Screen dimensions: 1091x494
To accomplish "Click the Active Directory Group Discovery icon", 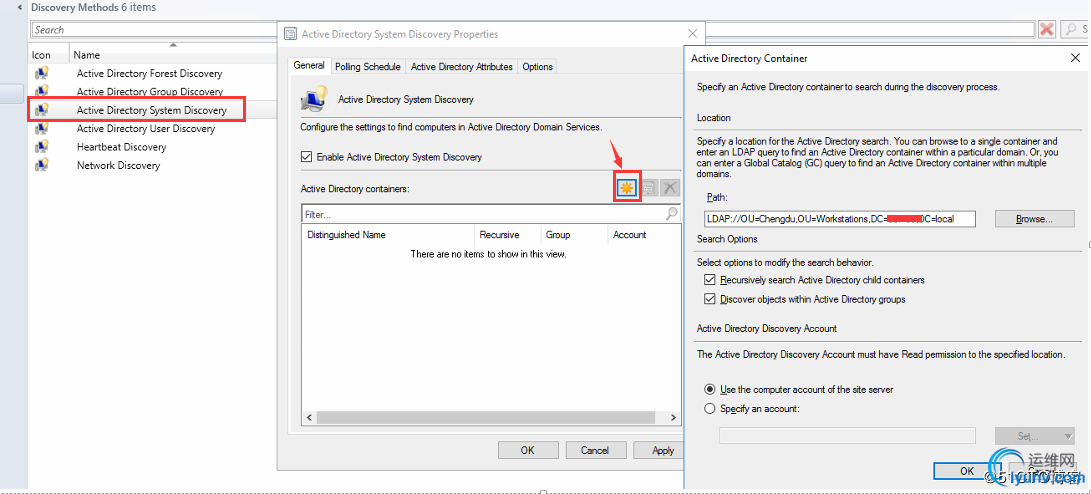I will pos(42,91).
